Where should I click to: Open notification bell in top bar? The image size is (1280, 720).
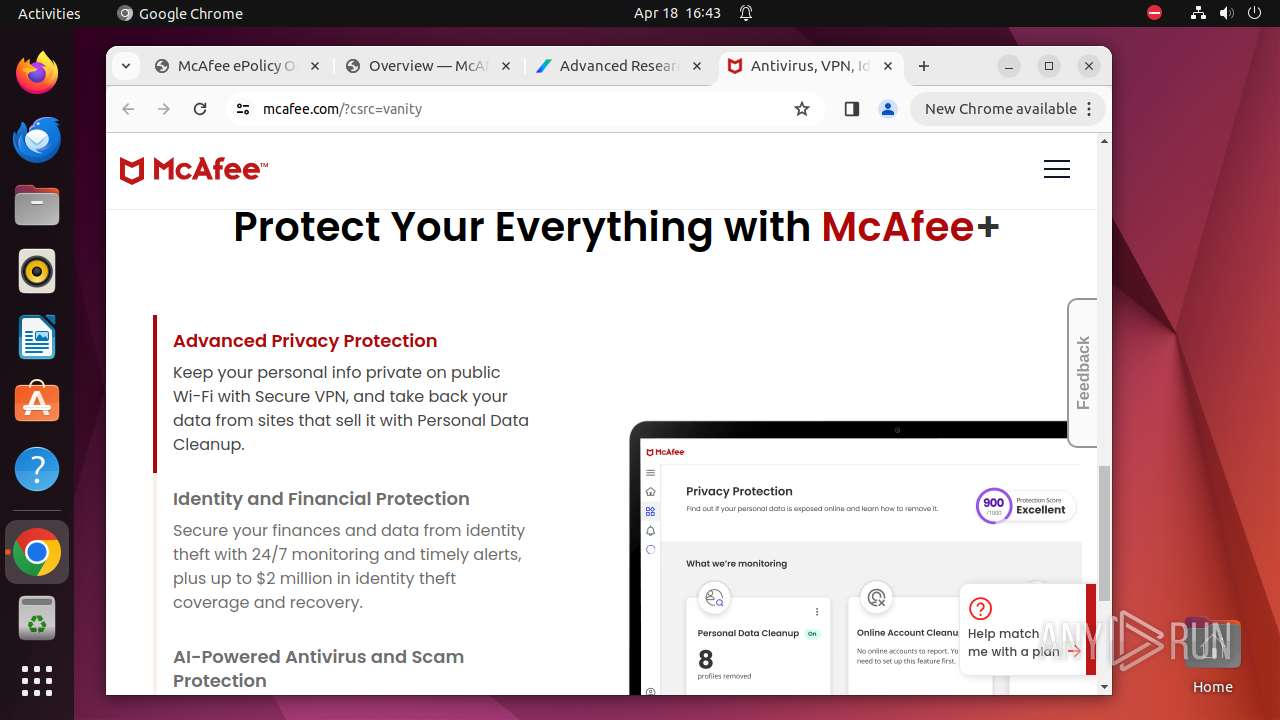coord(746,13)
